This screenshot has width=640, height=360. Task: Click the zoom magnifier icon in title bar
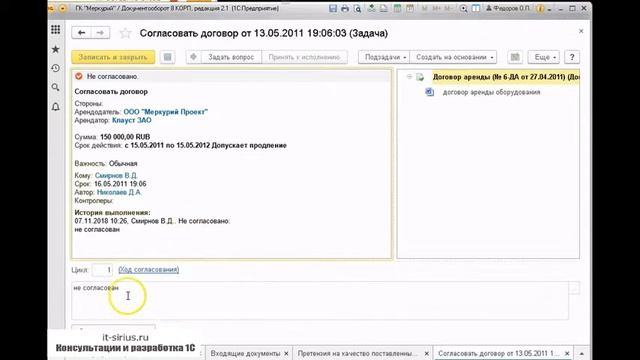463,8
